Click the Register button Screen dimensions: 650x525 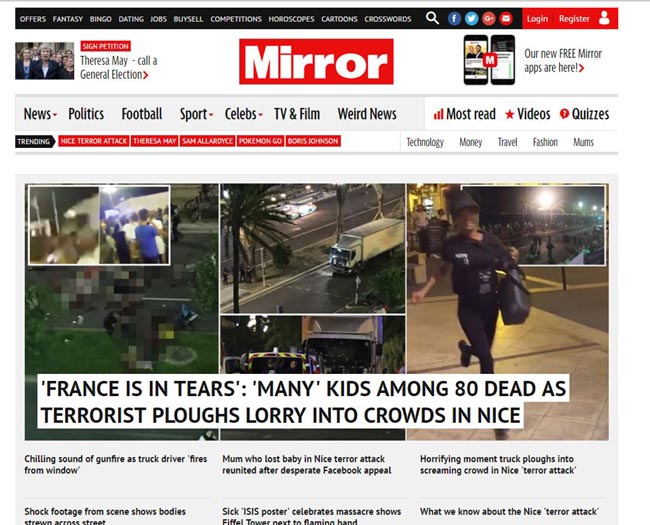click(574, 19)
